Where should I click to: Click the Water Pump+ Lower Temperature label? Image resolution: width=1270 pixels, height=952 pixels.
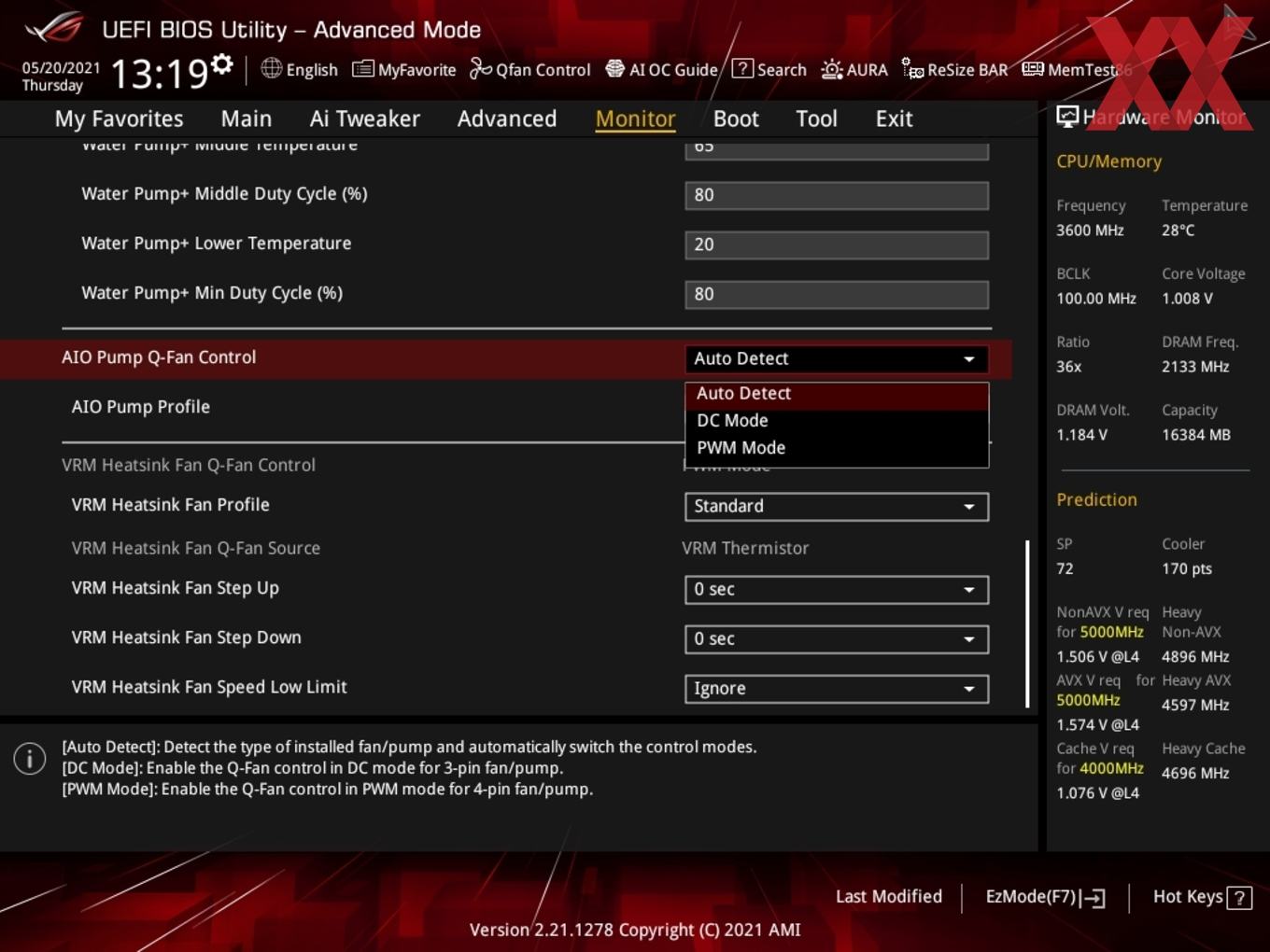[217, 244]
